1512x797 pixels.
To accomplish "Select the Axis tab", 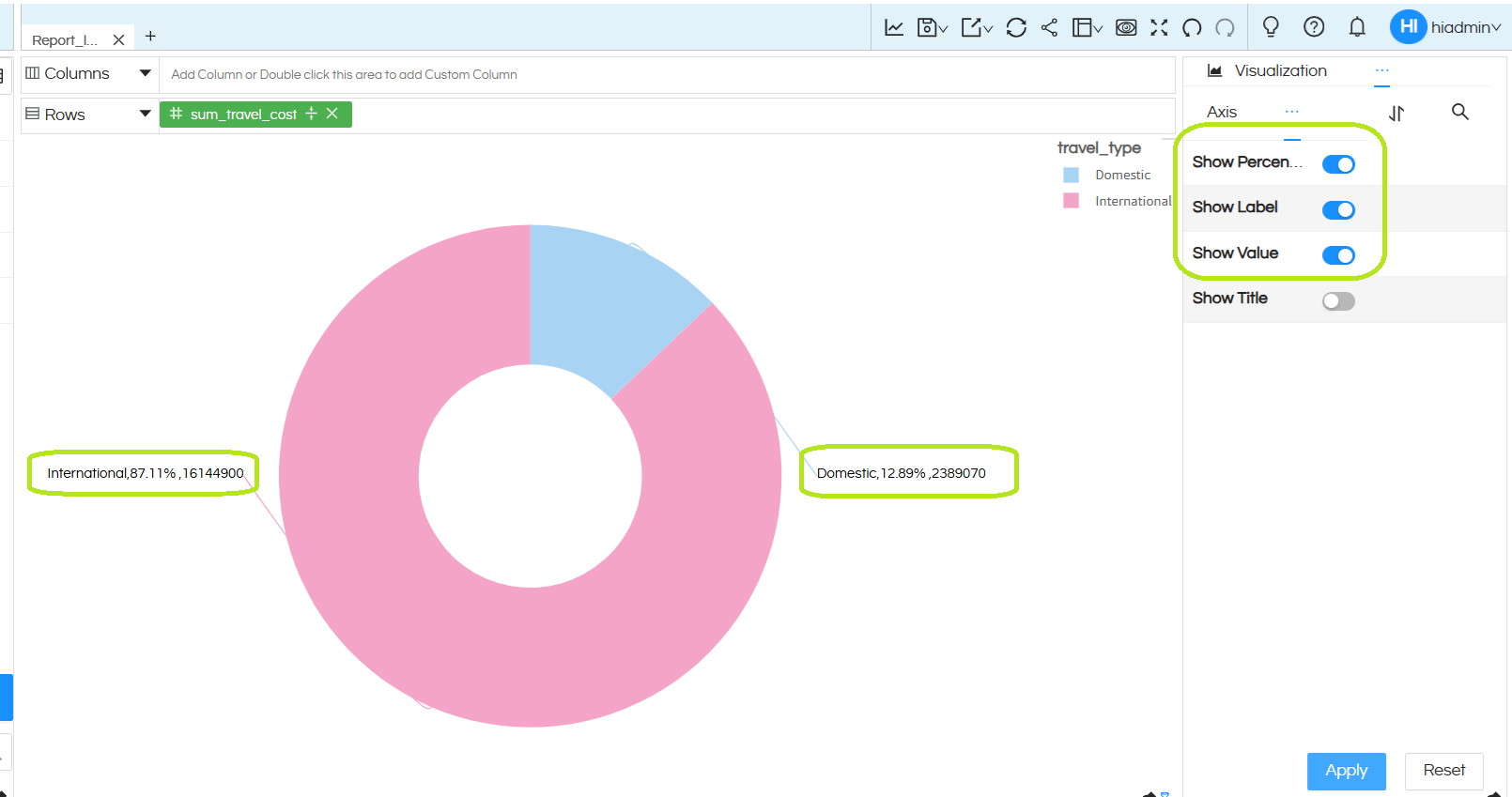I will (1222, 112).
